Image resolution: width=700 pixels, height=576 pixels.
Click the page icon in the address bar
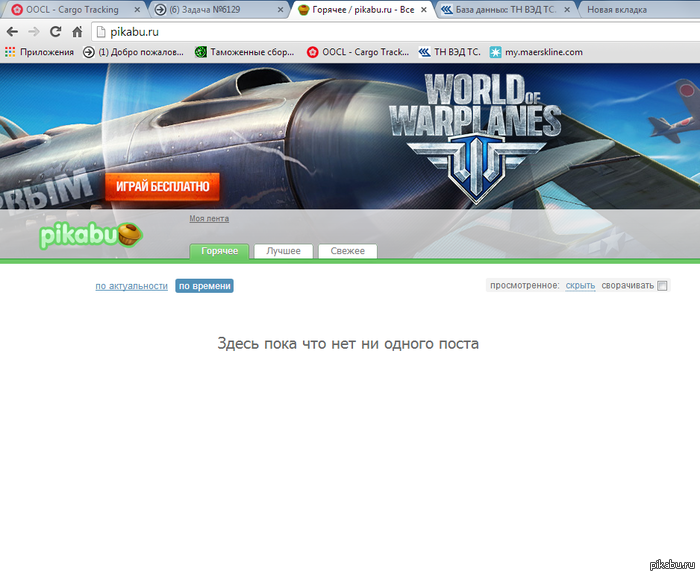pos(101,32)
